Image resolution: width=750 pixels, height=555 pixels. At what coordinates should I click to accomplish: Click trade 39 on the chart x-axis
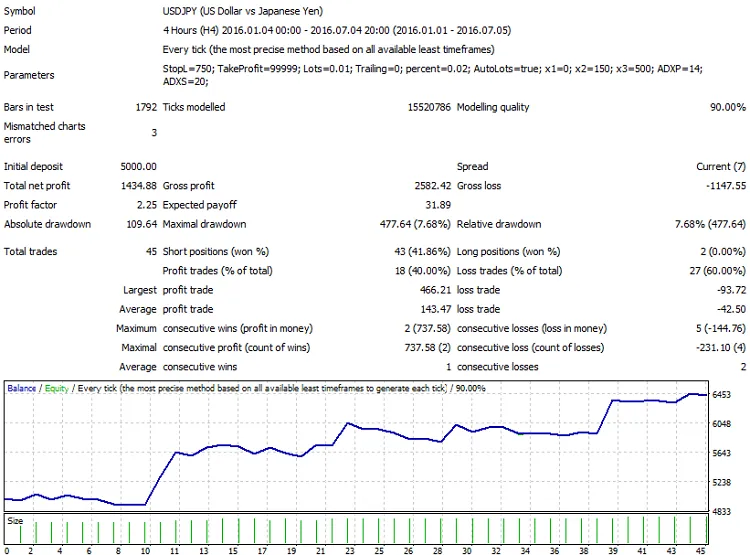click(613, 549)
